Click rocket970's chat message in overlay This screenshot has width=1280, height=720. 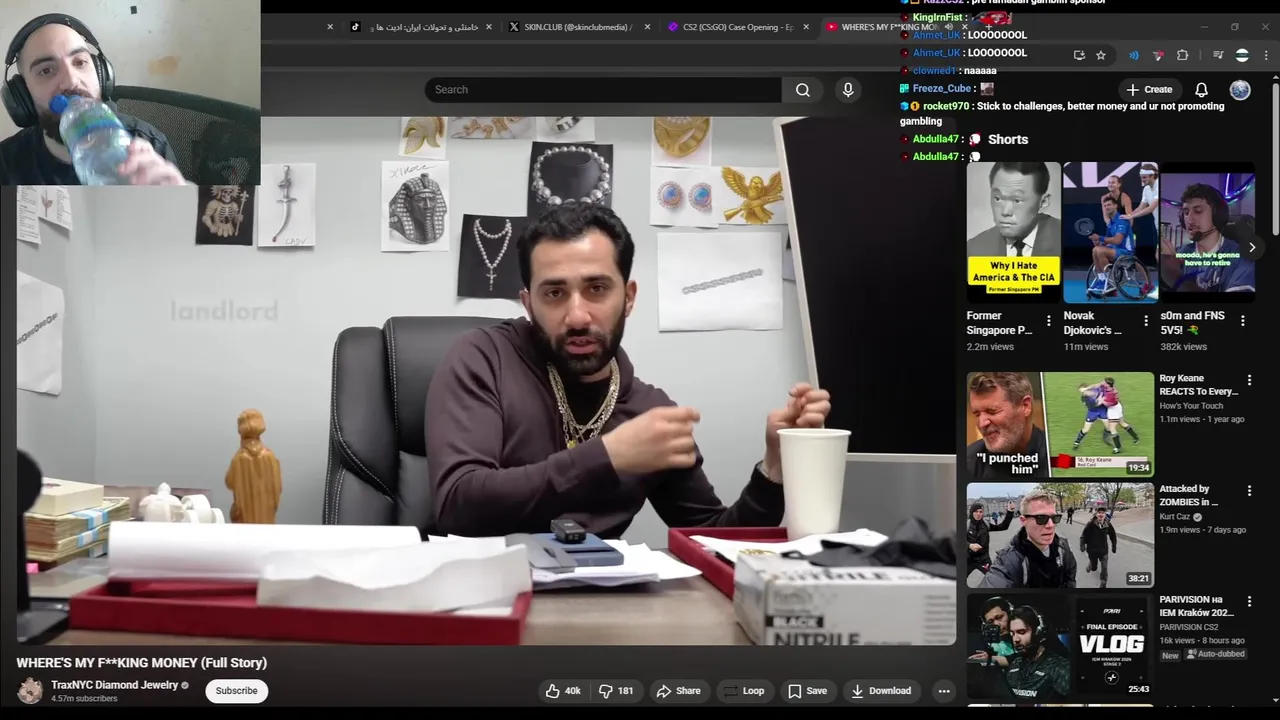[1062, 113]
